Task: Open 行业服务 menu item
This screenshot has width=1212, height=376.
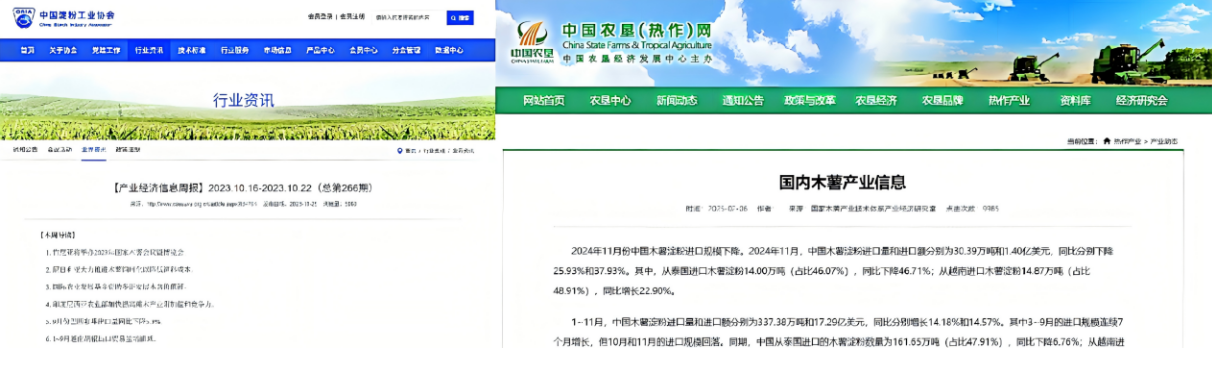Action: (x=235, y=50)
